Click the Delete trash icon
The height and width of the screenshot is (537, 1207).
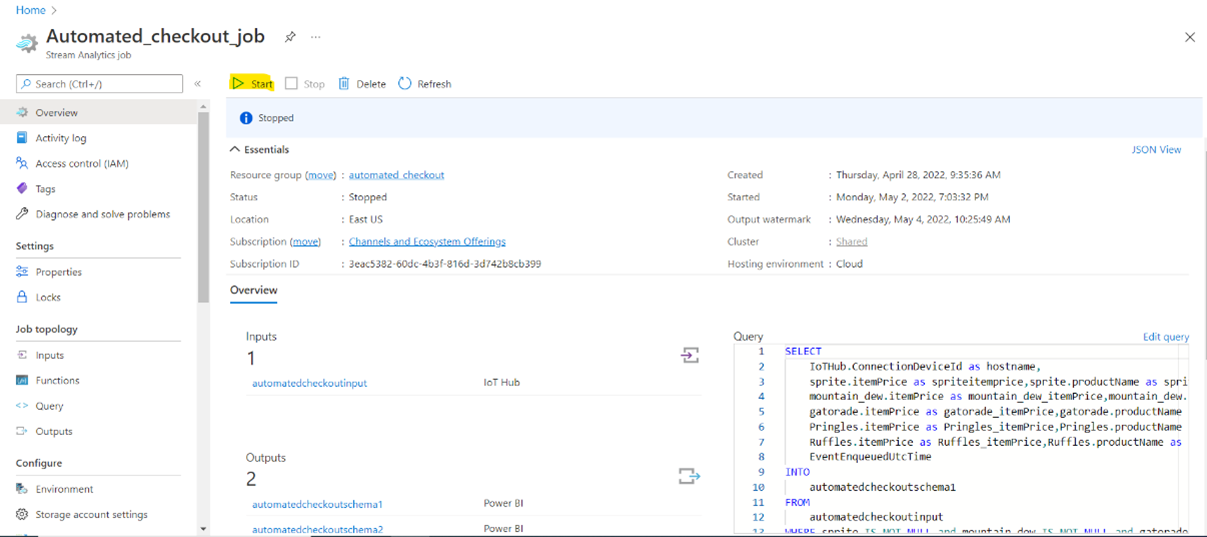point(344,84)
